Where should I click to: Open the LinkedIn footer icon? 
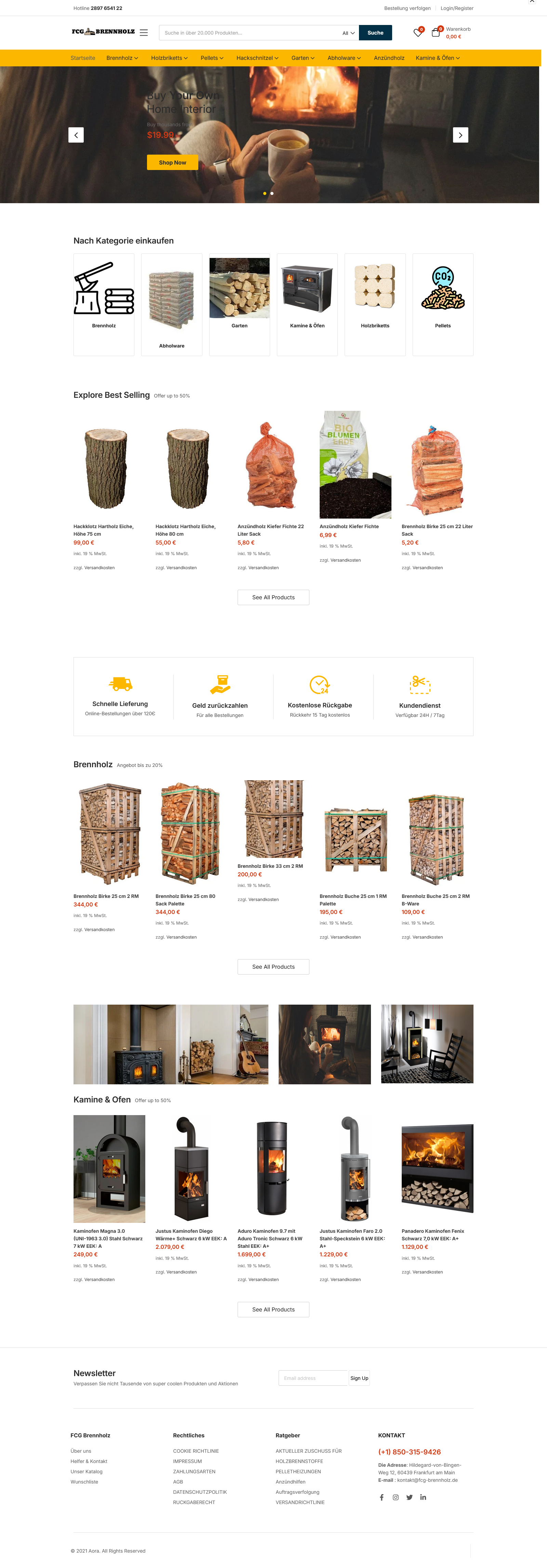coord(423,1498)
